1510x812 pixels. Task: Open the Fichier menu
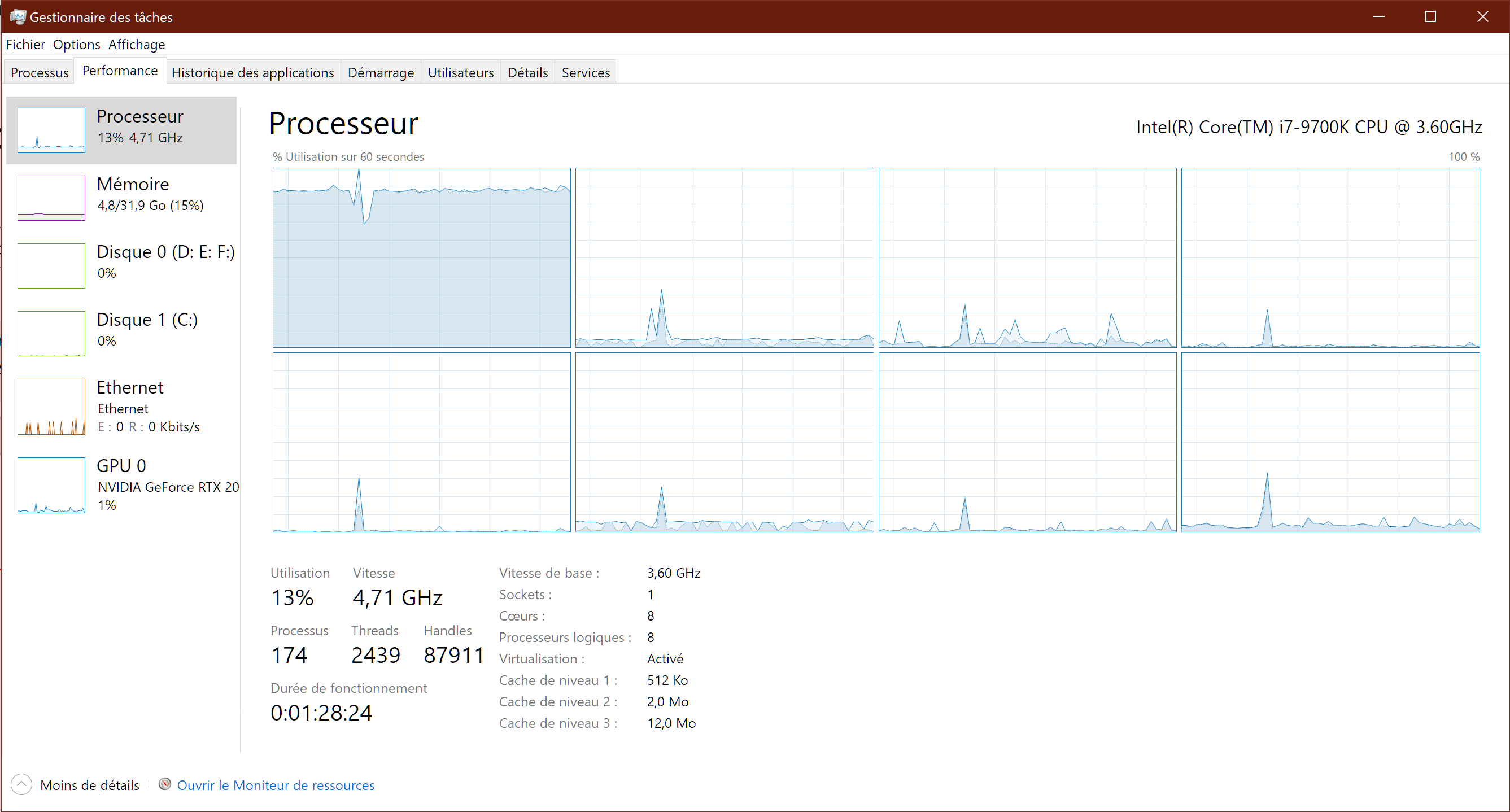coord(25,45)
